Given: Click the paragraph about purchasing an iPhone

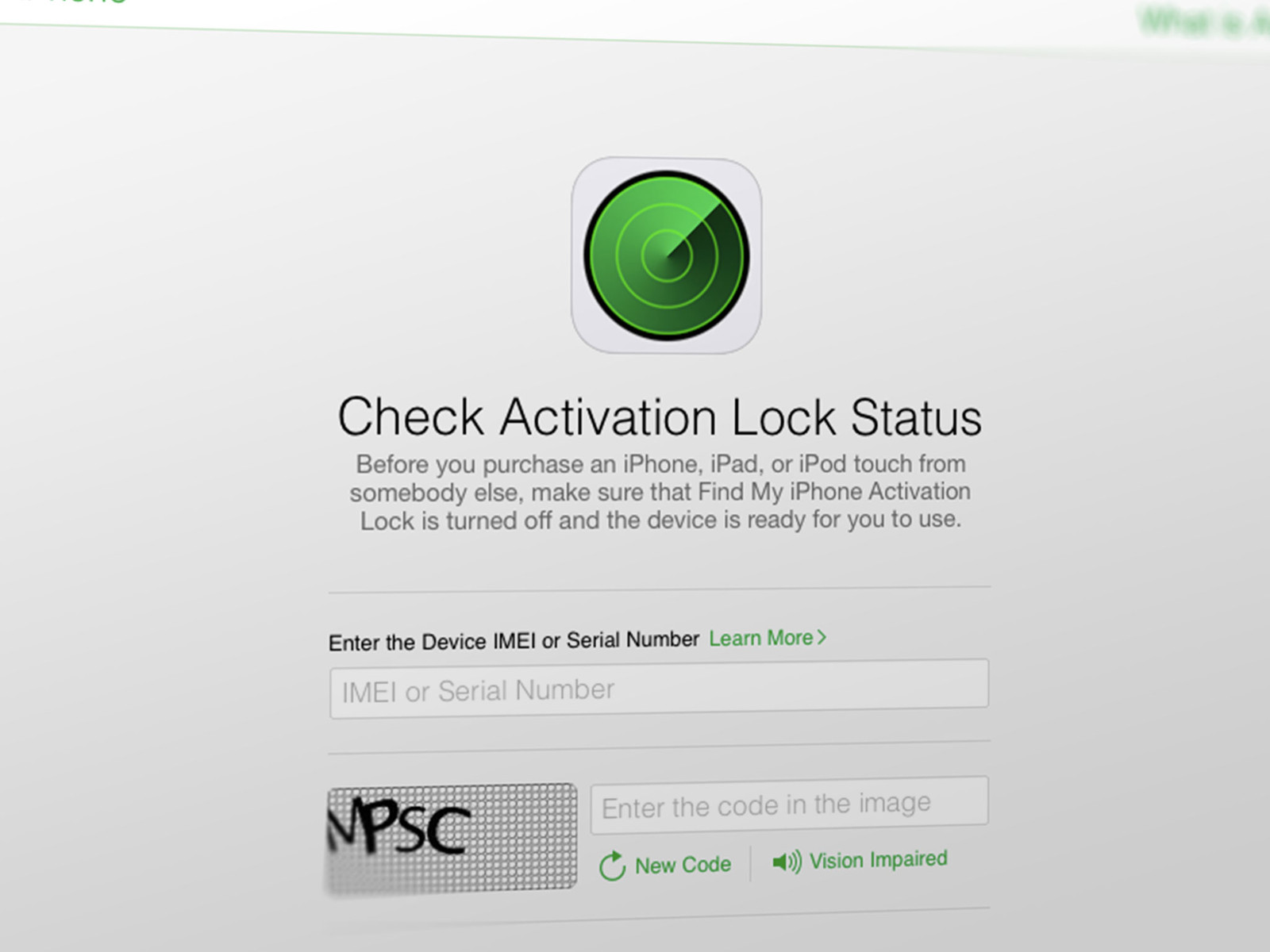Looking at the screenshot, I should click(x=660, y=492).
